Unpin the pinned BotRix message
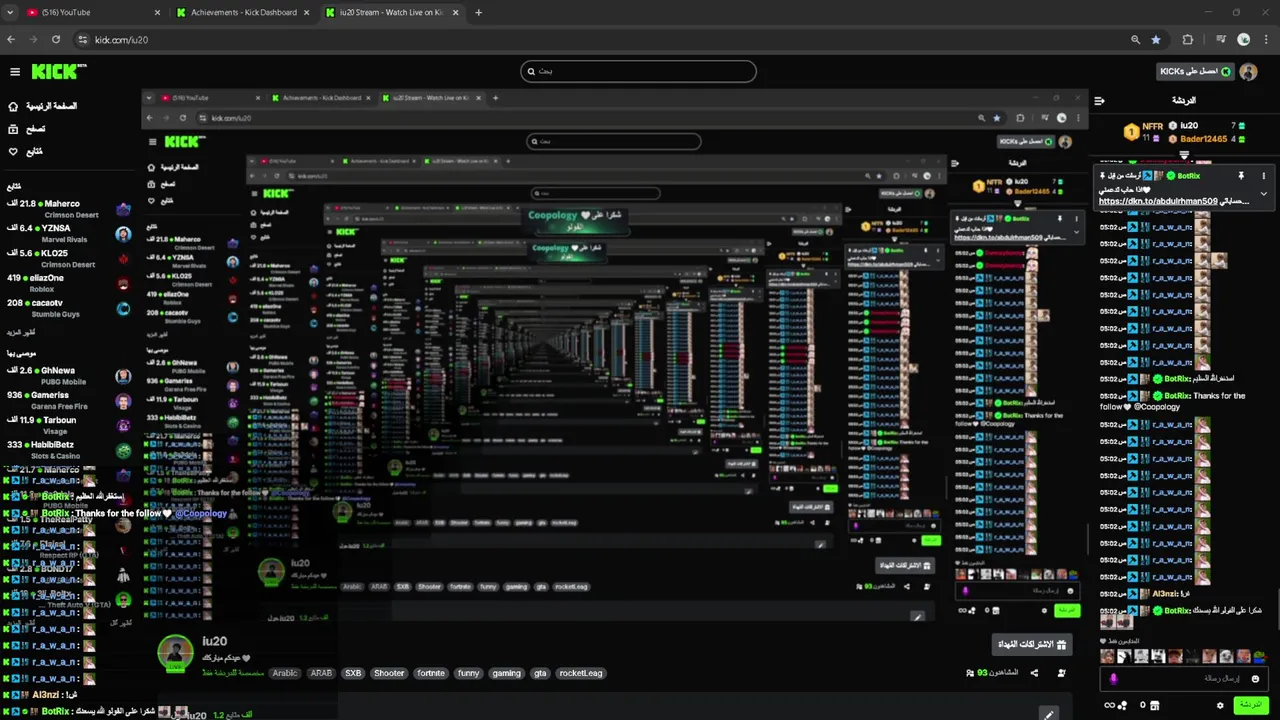Image resolution: width=1280 pixels, height=720 pixels. click(1241, 176)
